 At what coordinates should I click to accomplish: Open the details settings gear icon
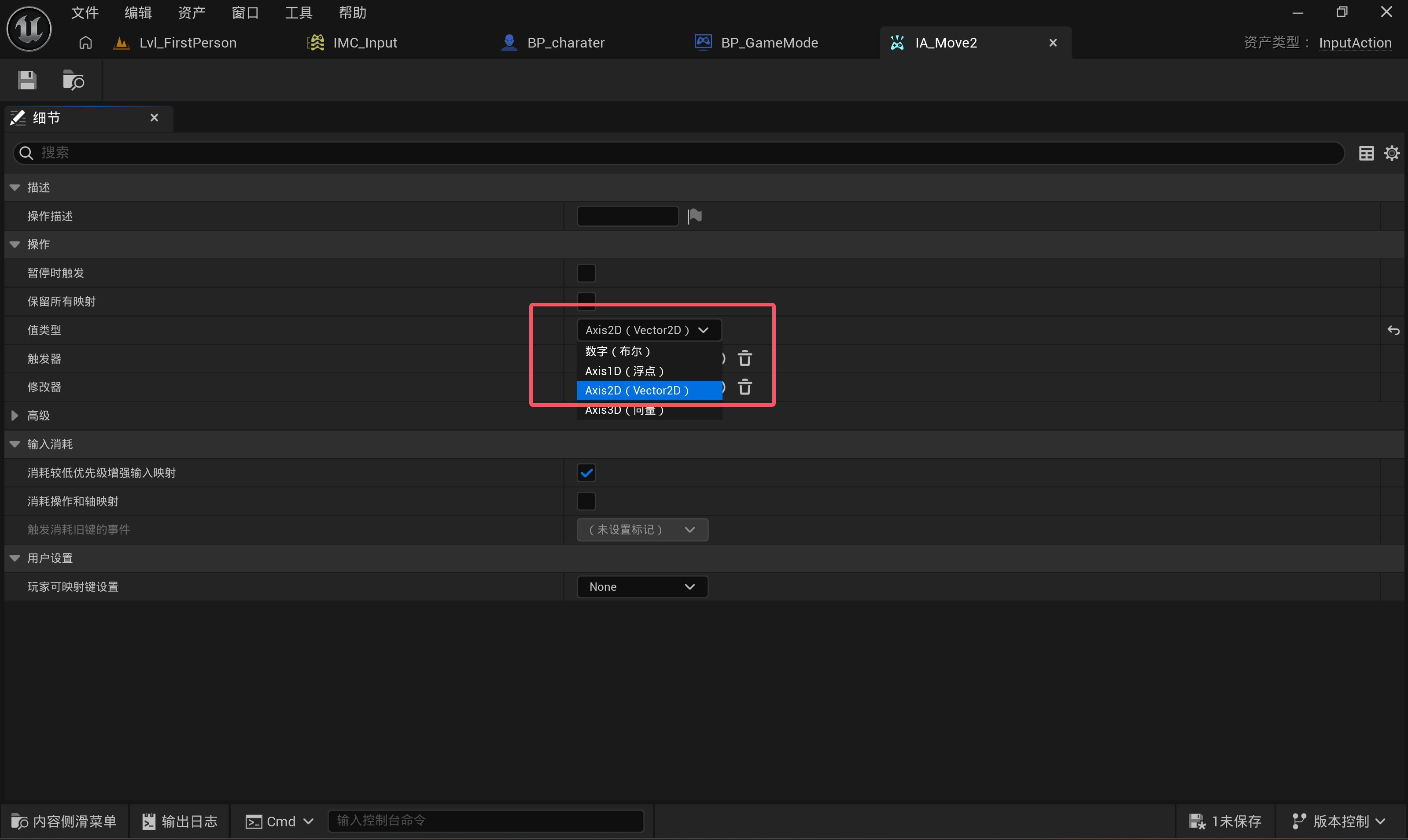pyautogui.click(x=1392, y=153)
